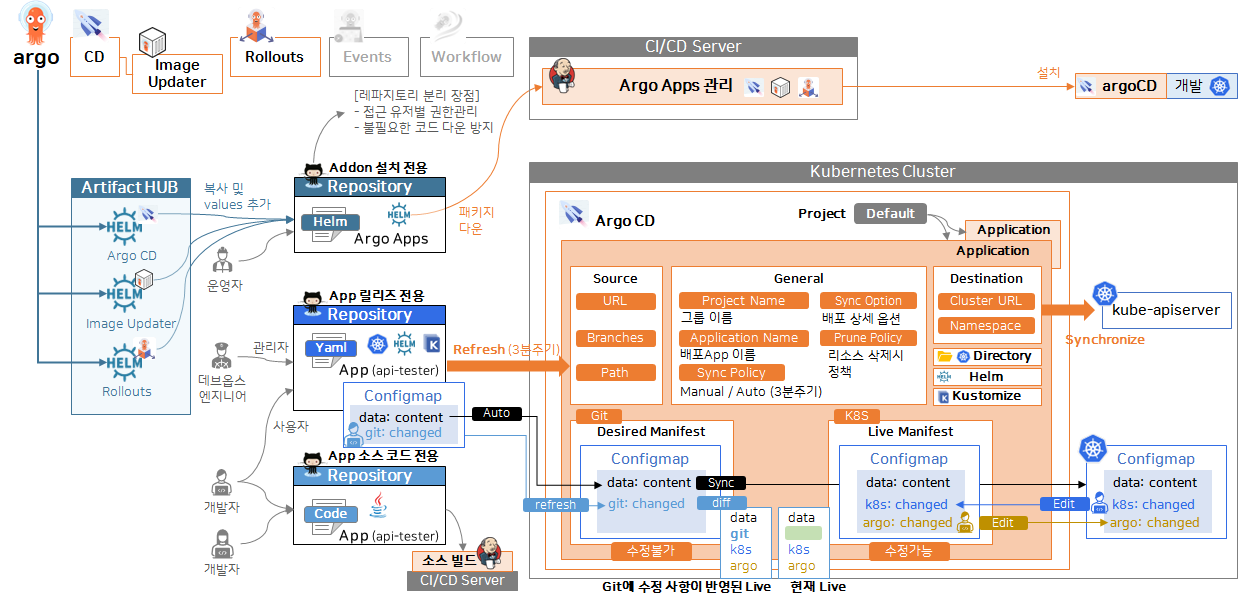Select the Argo Apps 관리 label
Viewport: 1238px width, 607px height.
675,87
